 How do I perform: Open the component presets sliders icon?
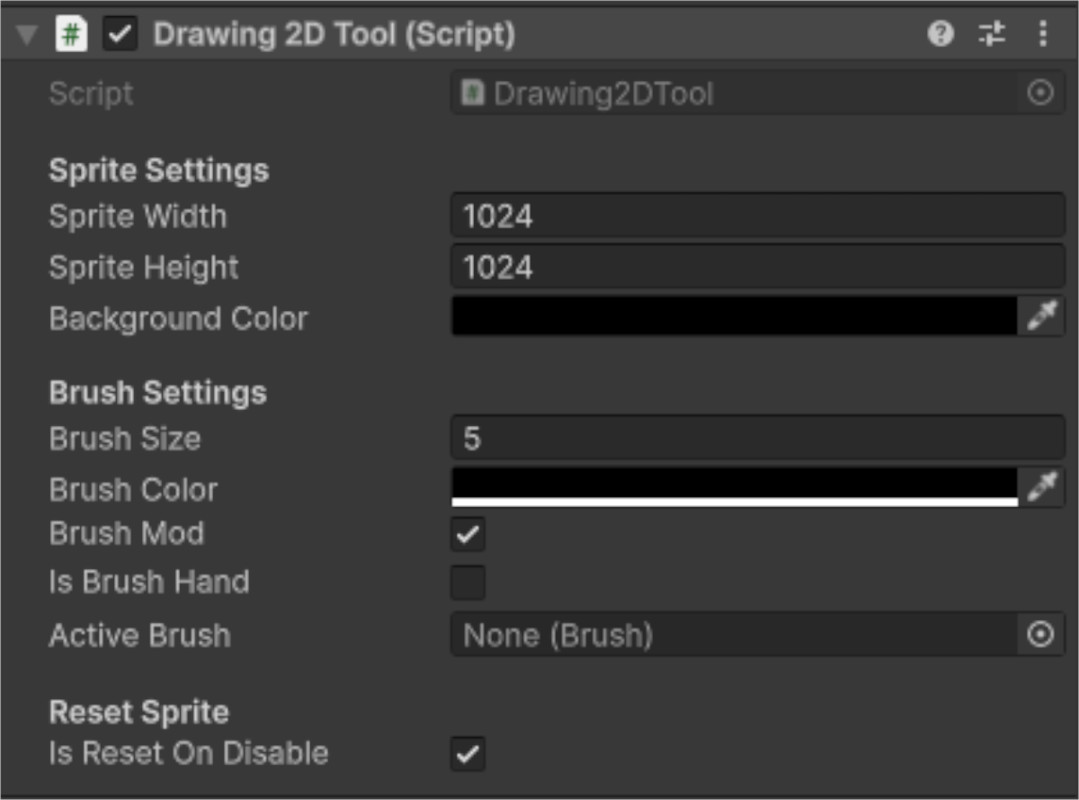pos(991,35)
